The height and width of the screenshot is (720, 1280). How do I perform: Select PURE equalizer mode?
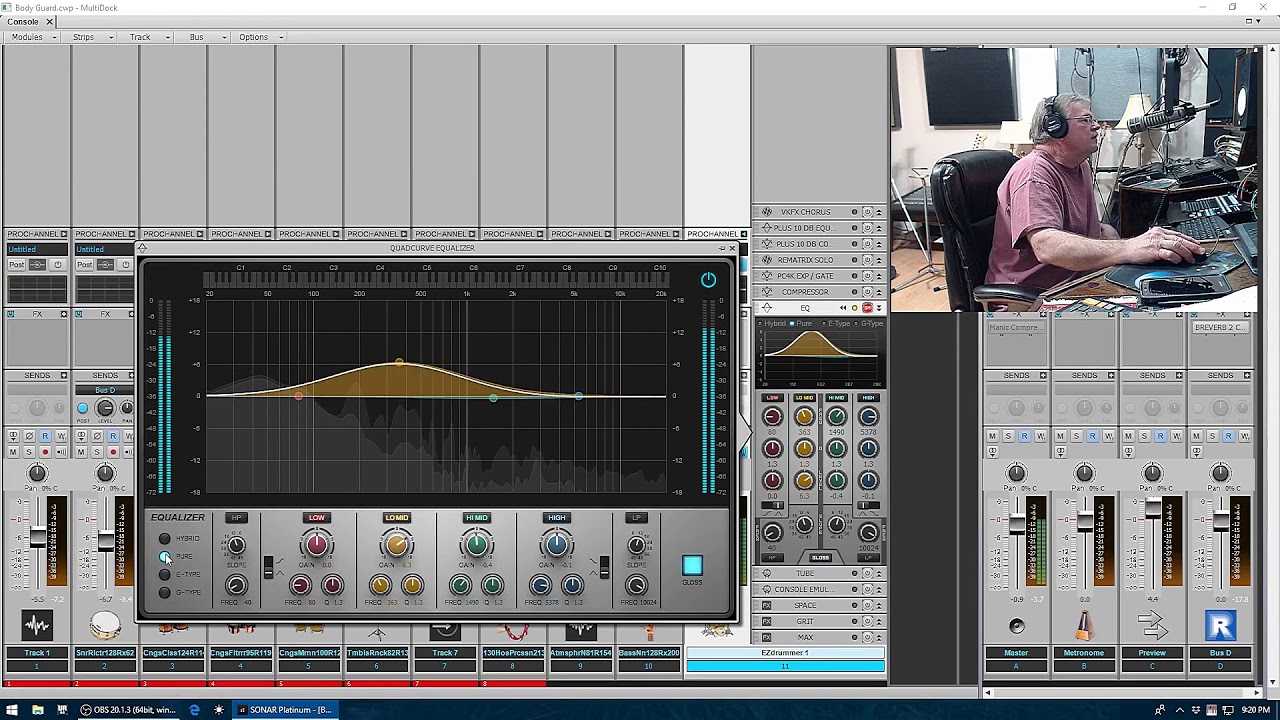(x=165, y=557)
